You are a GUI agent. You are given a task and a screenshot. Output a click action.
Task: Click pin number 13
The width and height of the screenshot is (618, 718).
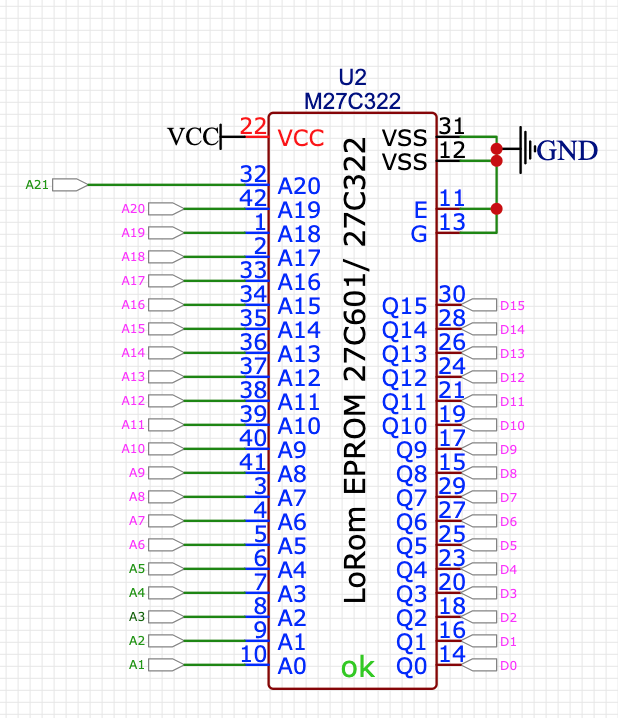click(x=452, y=222)
